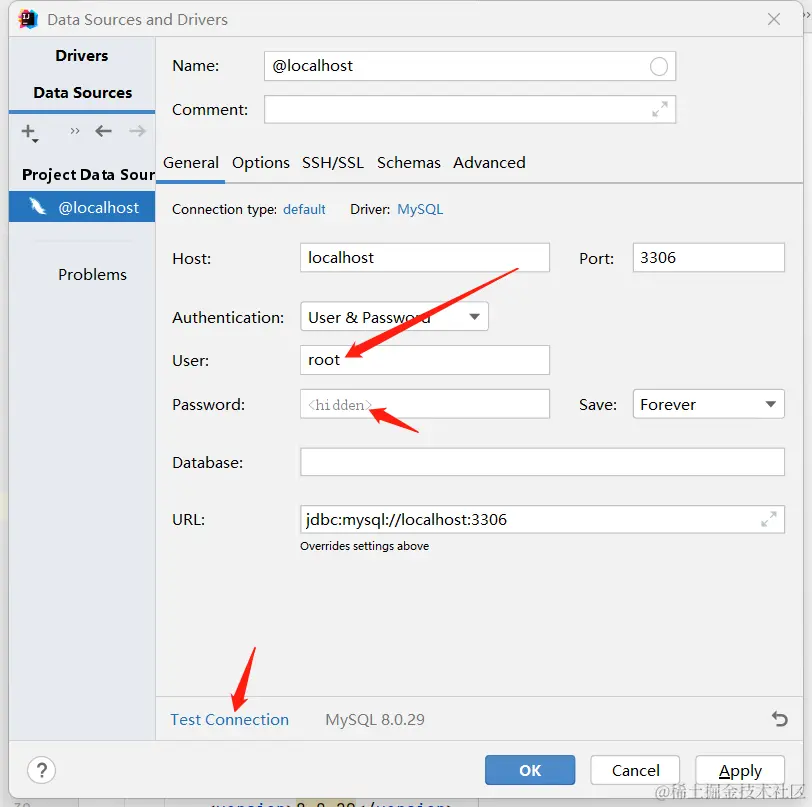Click the IntelliJ logo in title bar
The height and width of the screenshot is (807, 812).
coord(28,19)
